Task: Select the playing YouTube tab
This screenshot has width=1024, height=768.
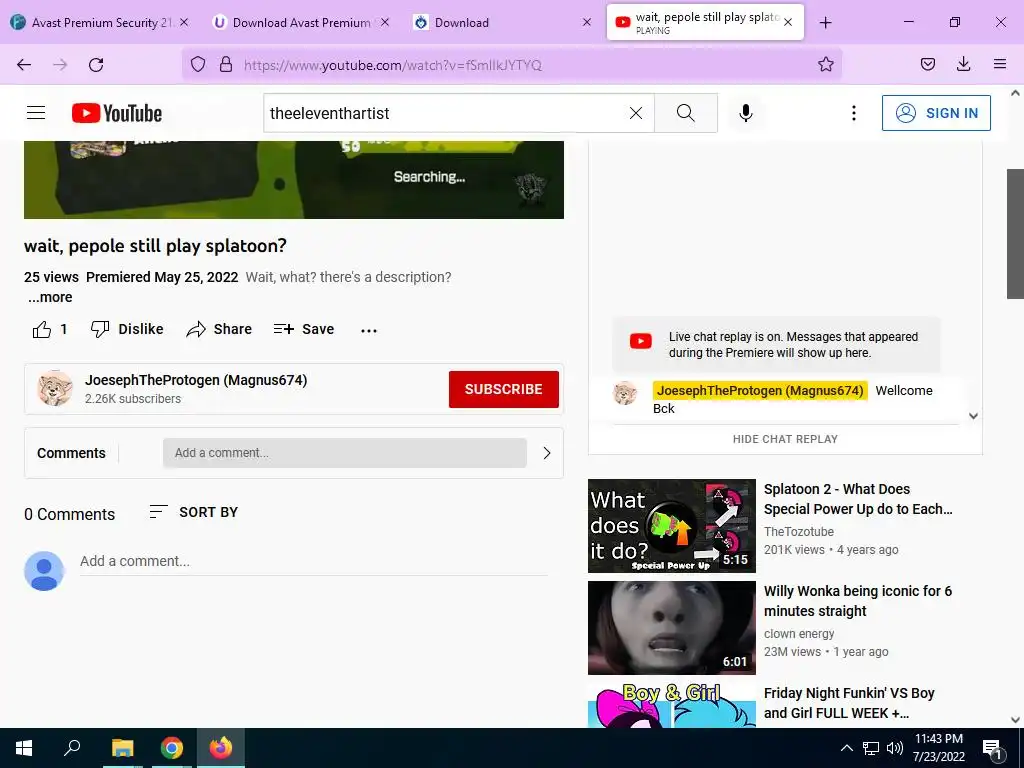Action: pyautogui.click(x=705, y=23)
